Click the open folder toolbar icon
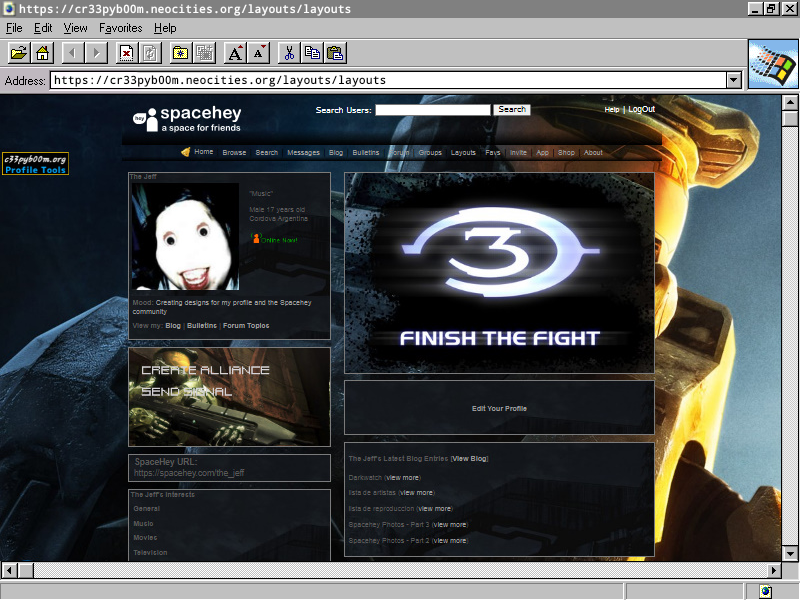Viewport: 800px width, 600px height. (19, 53)
